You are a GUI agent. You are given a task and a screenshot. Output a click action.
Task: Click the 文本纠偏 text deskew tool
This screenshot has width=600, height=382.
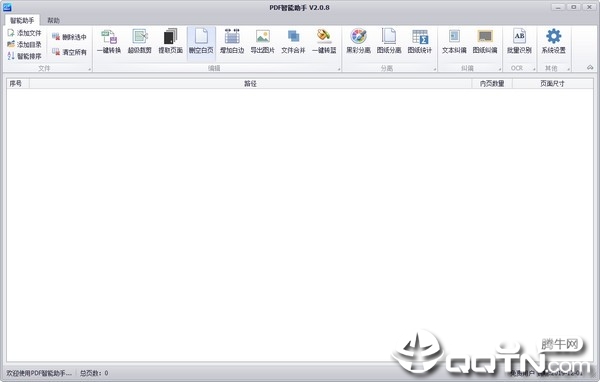coord(454,42)
